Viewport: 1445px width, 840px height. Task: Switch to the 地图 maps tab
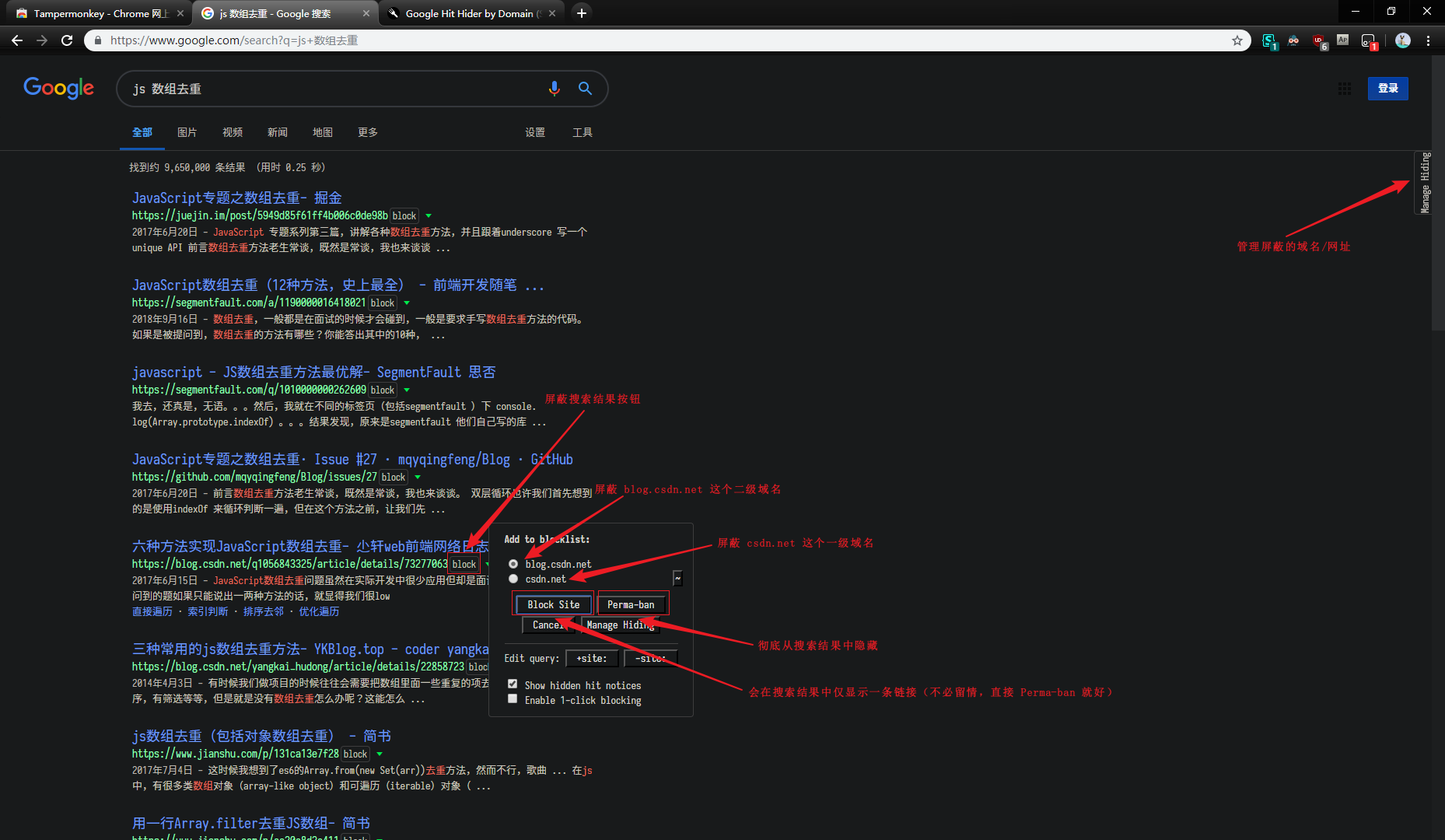323,132
